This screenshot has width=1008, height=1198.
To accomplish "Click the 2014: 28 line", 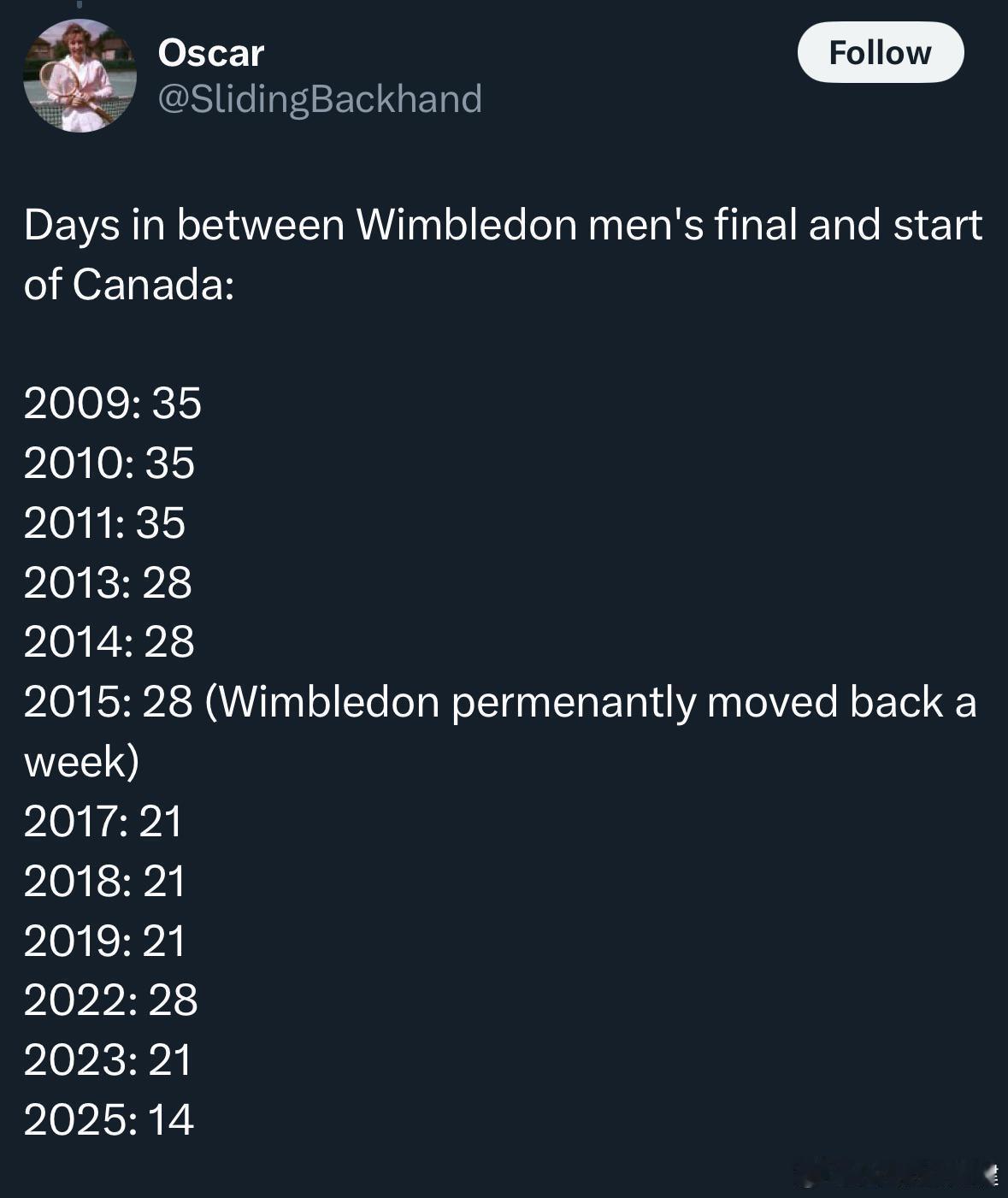I will click(109, 641).
